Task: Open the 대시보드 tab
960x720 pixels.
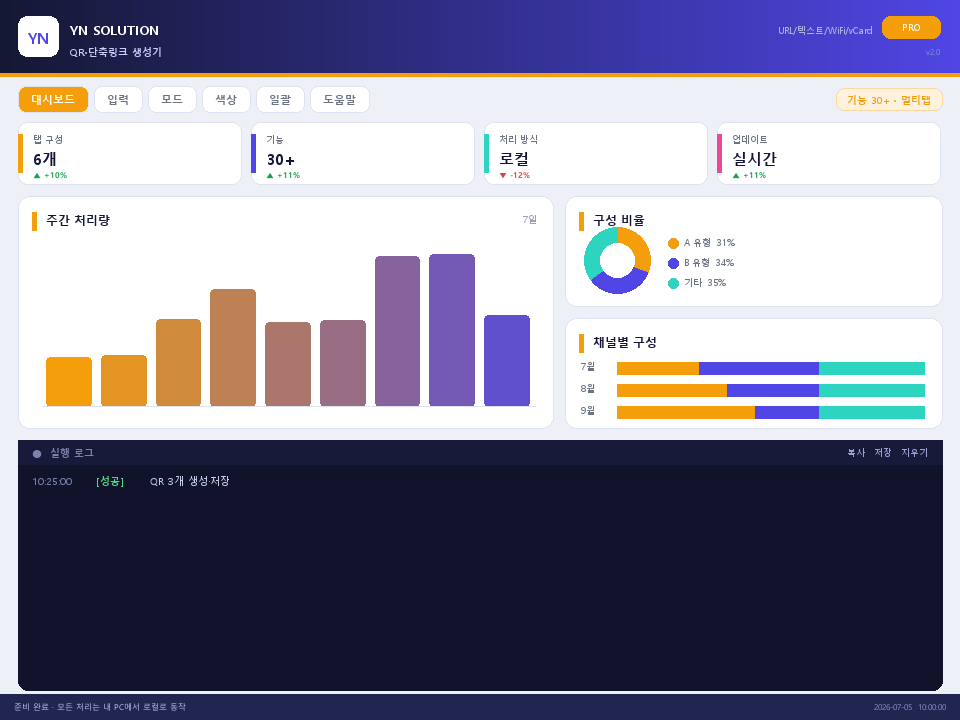Action: click(53, 99)
